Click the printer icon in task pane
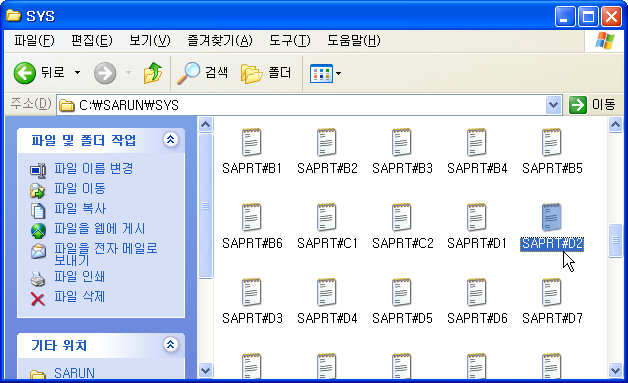Screen dimensions: 628x383 [x=38, y=278]
